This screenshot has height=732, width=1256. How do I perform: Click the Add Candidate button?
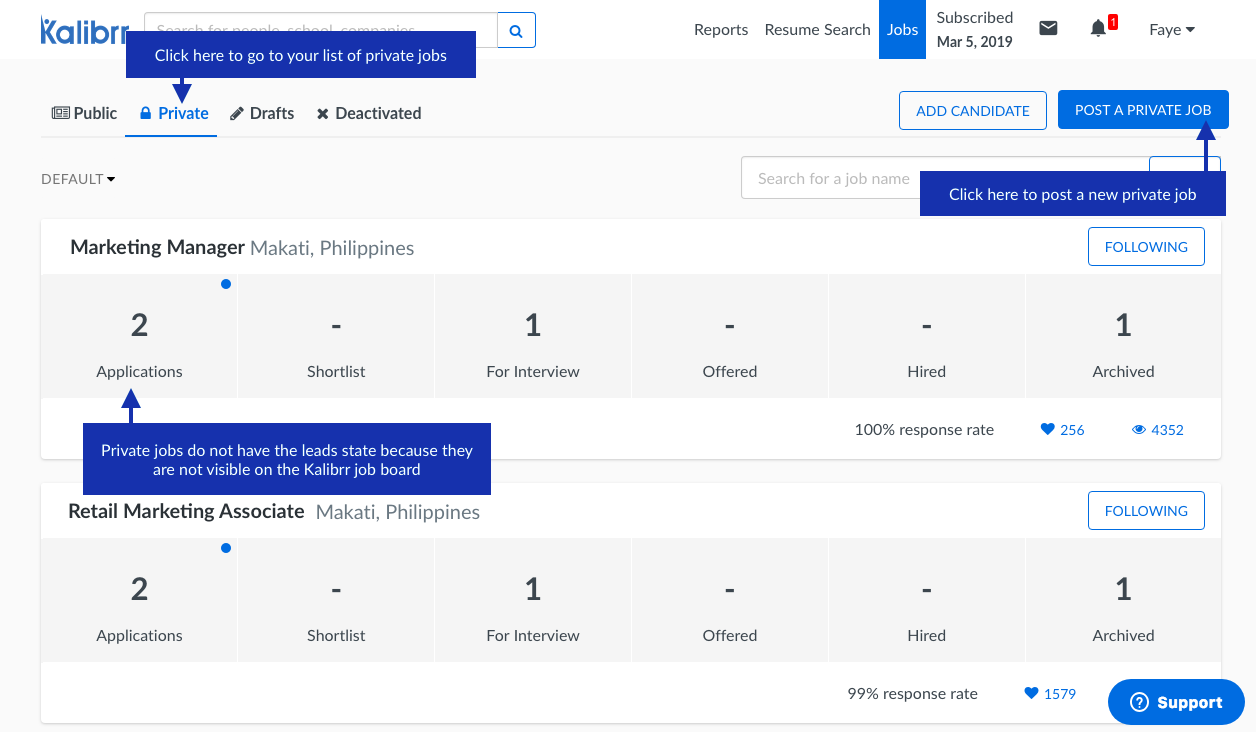click(972, 111)
